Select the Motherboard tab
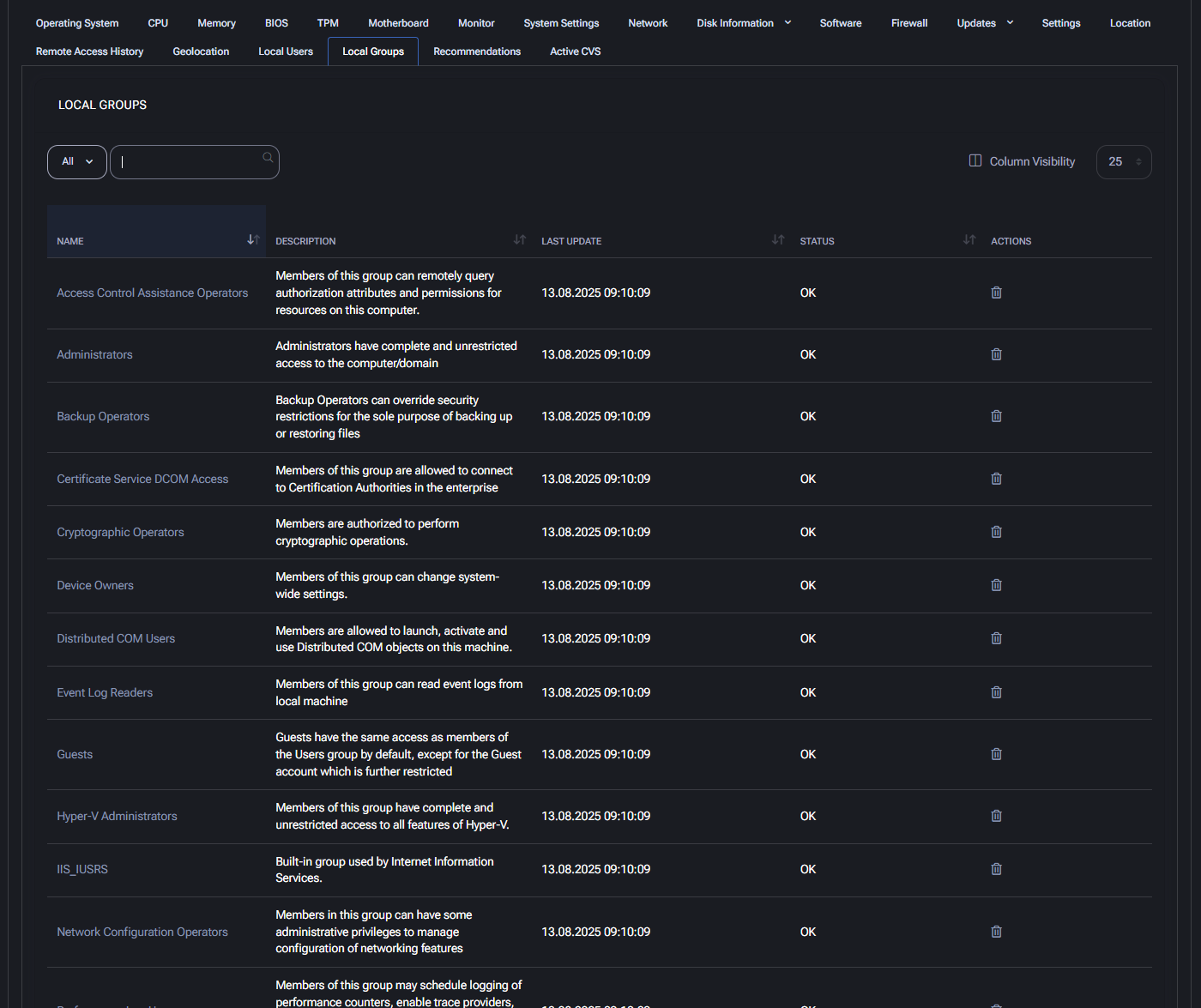This screenshot has height=1008, width=1201. [x=398, y=23]
